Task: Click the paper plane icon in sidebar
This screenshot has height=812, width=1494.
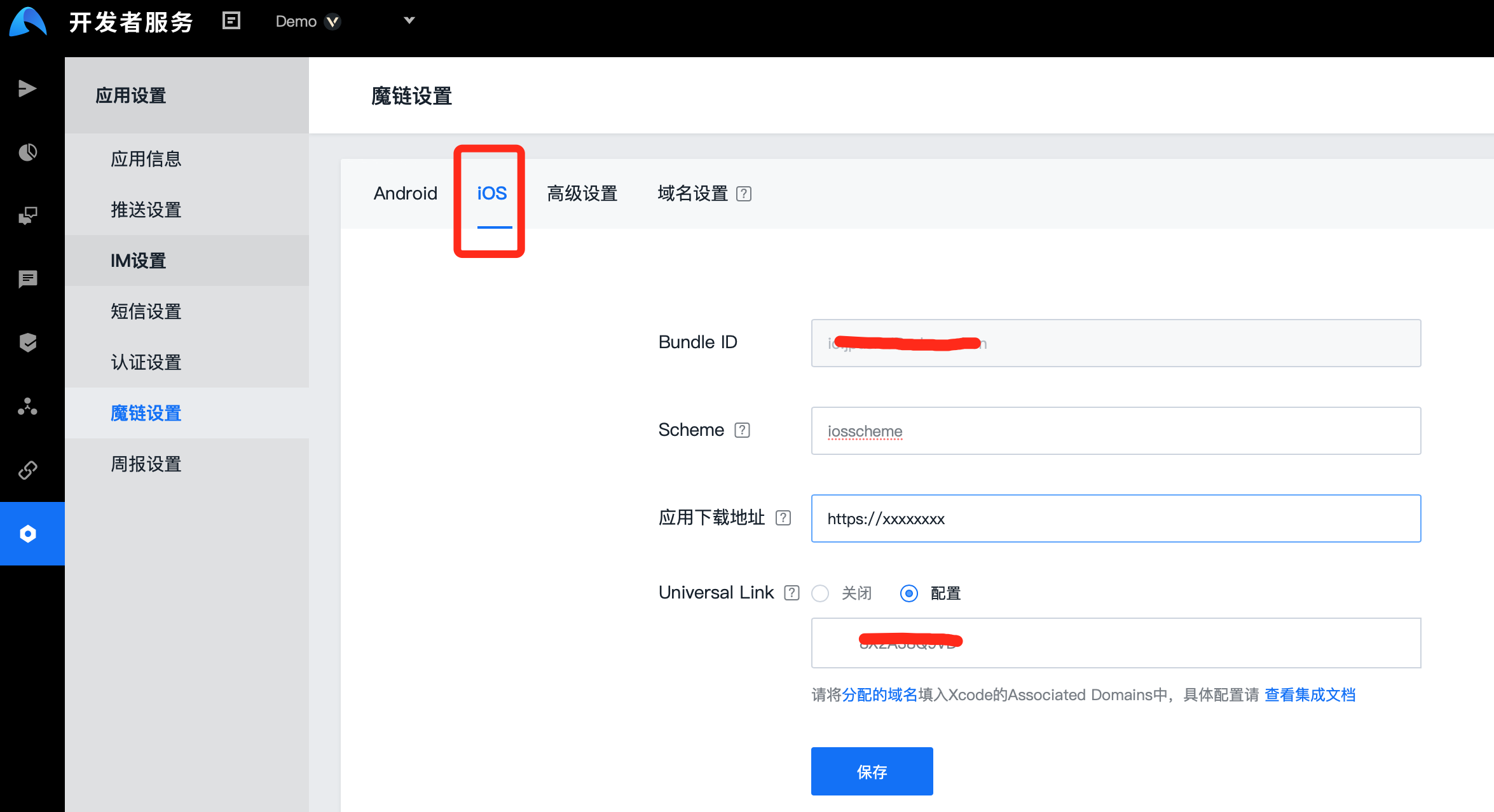Action: 27,88
